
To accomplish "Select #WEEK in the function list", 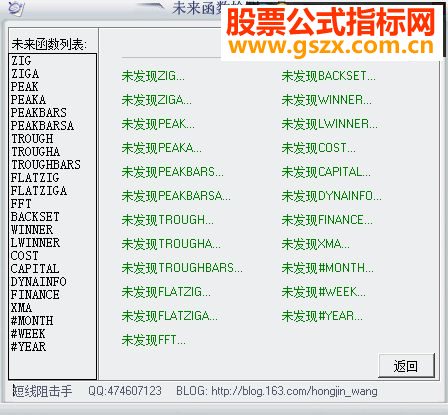I will pos(28,334).
